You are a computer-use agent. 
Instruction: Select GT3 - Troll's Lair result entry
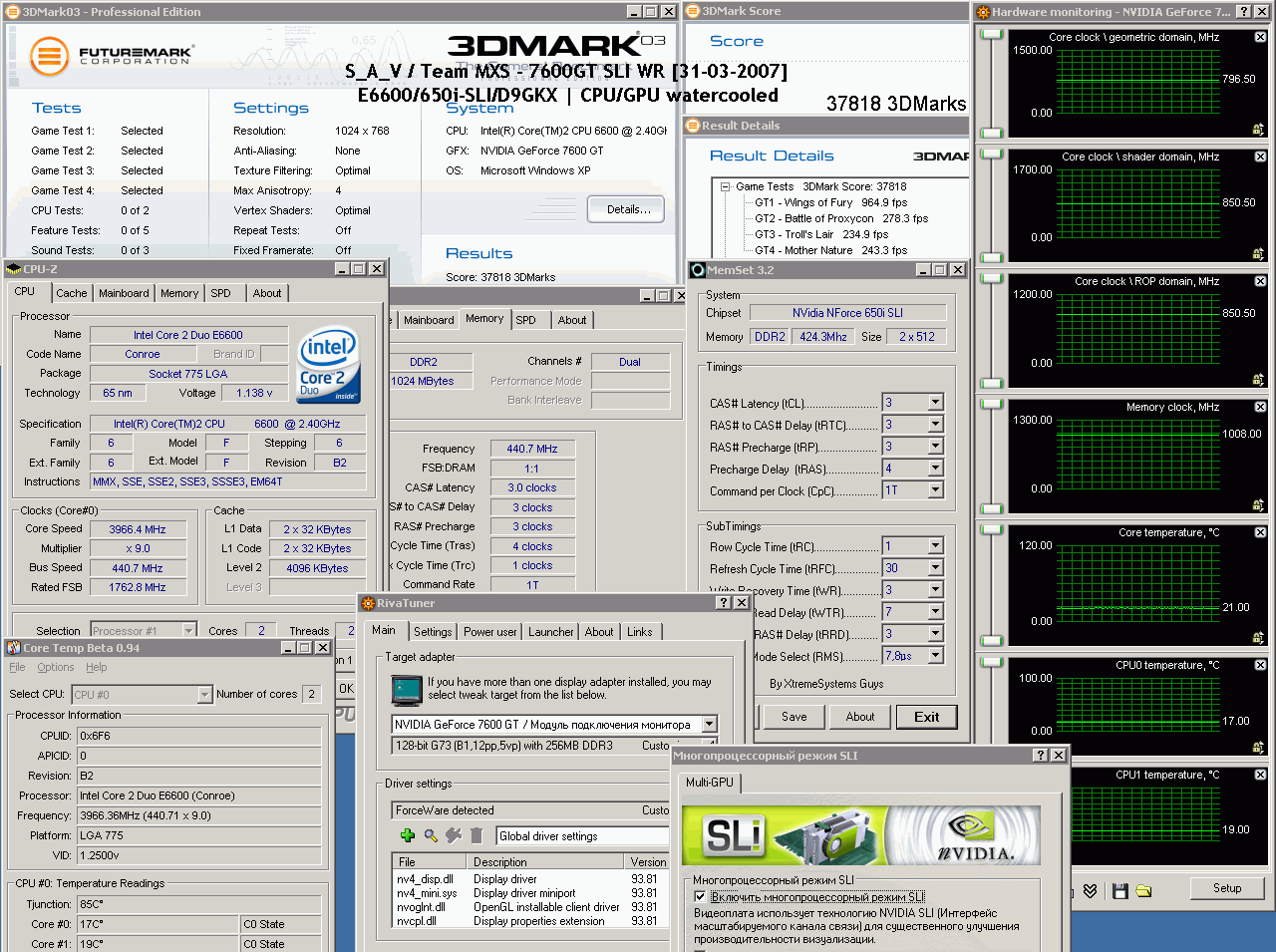point(821,234)
